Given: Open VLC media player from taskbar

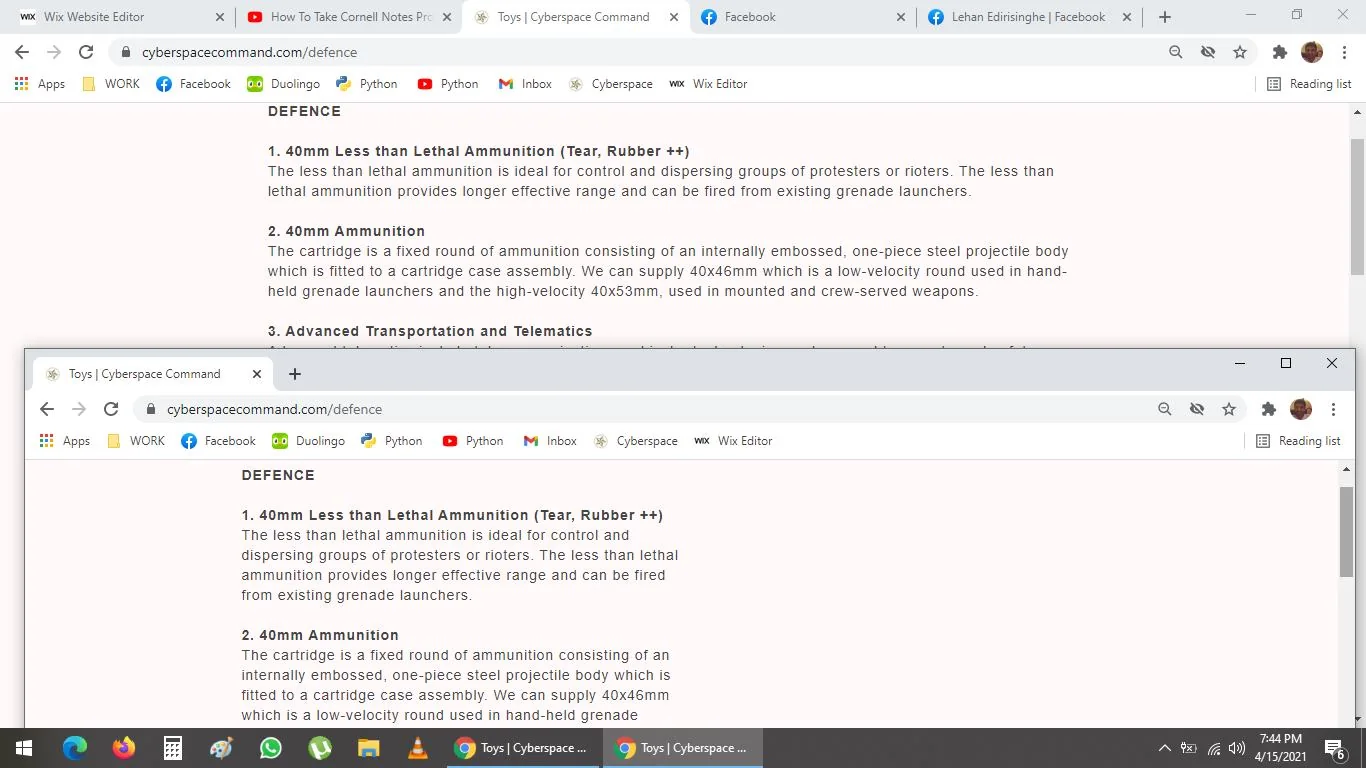Looking at the screenshot, I should [418, 748].
